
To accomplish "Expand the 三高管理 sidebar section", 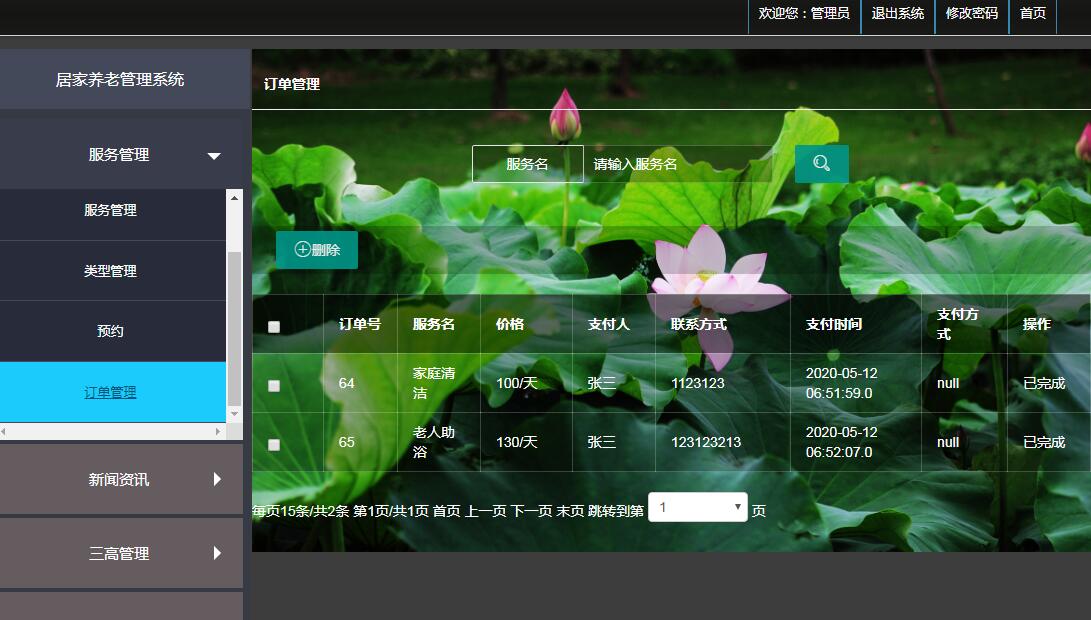I will (121, 553).
